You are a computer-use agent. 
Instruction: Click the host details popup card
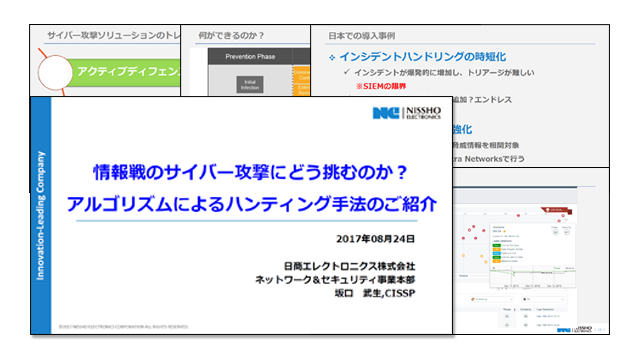click(532, 255)
